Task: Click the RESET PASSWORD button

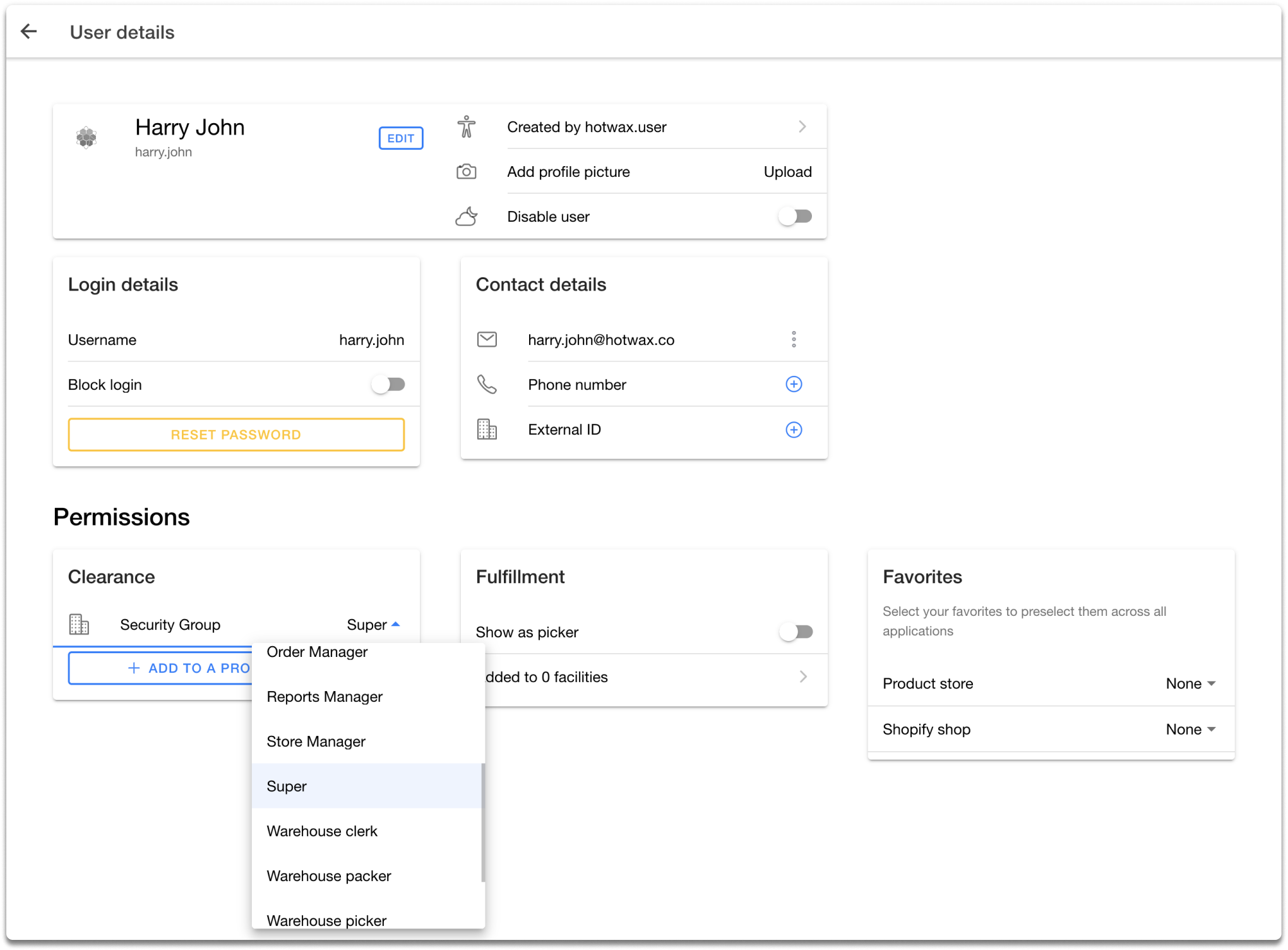Action: point(236,435)
